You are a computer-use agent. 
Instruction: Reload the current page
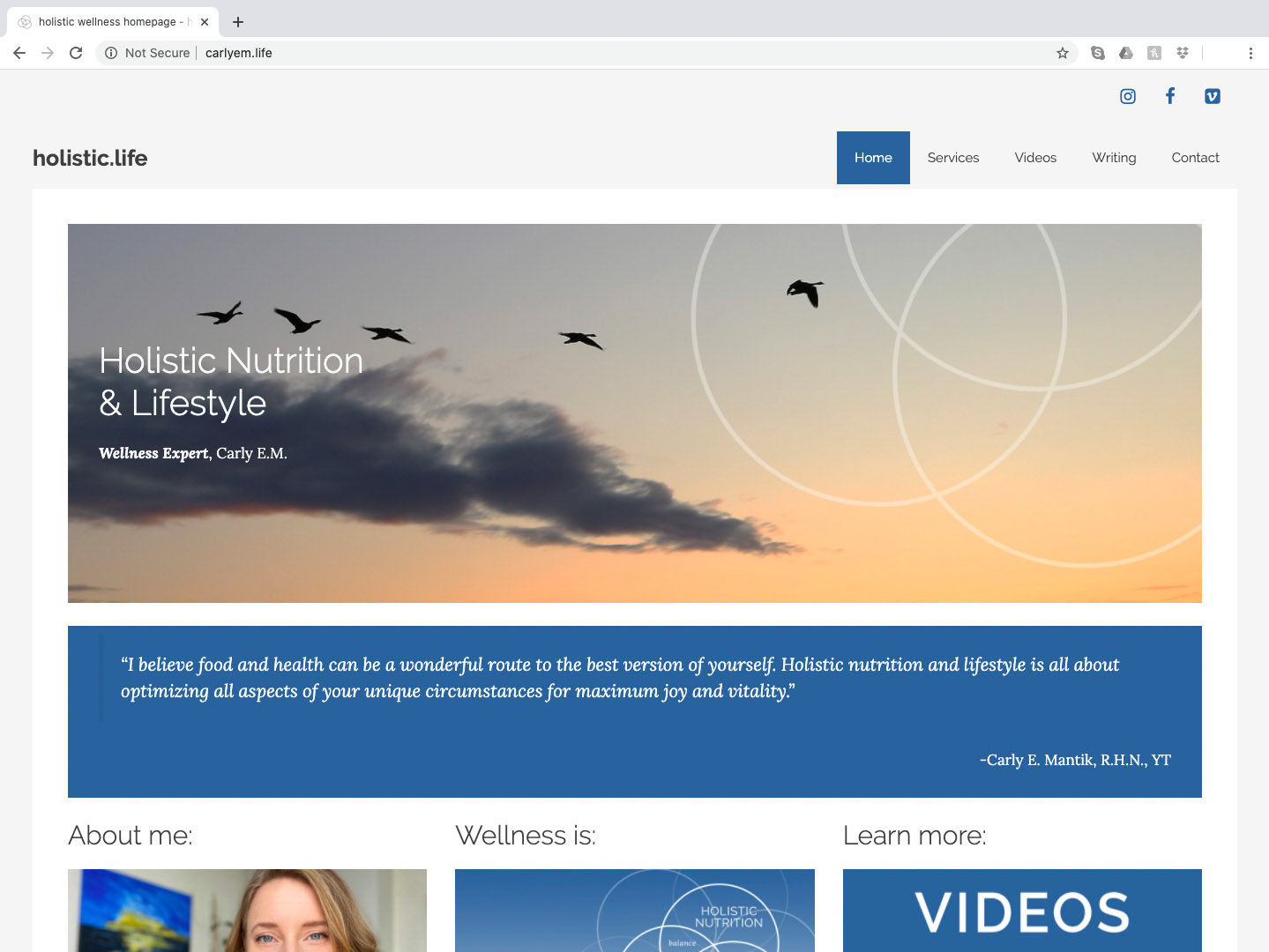[76, 53]
